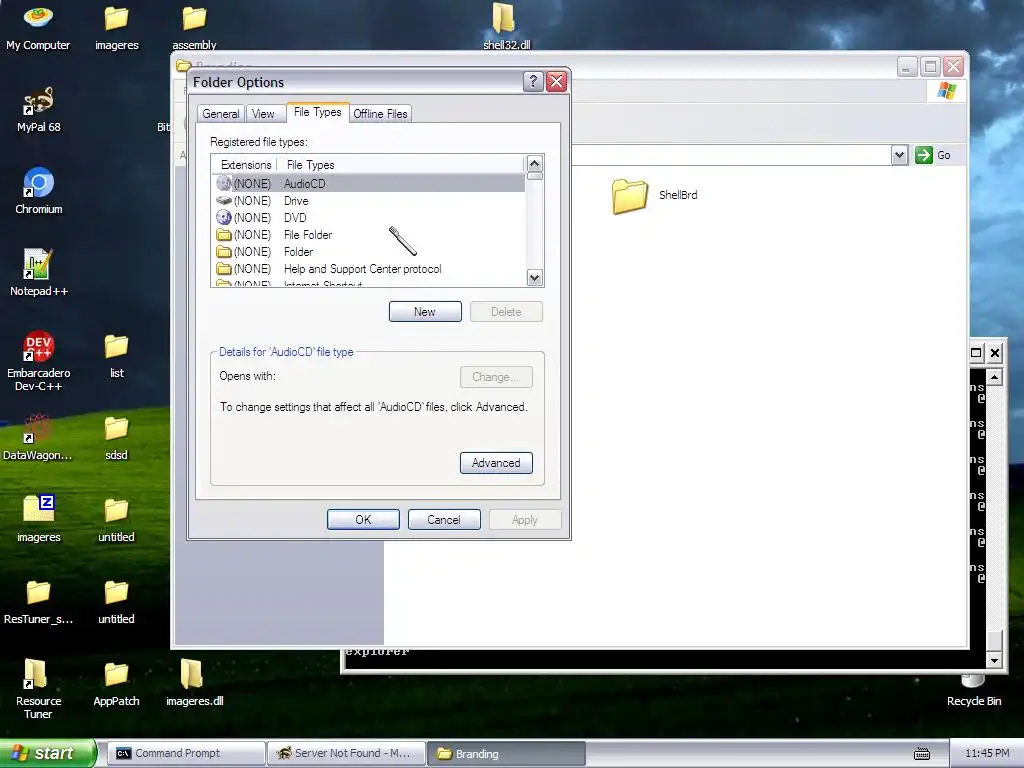This screenshot has height=768, width=1024.
Task: Click the Delete button
Action: (x=506, y=312)
